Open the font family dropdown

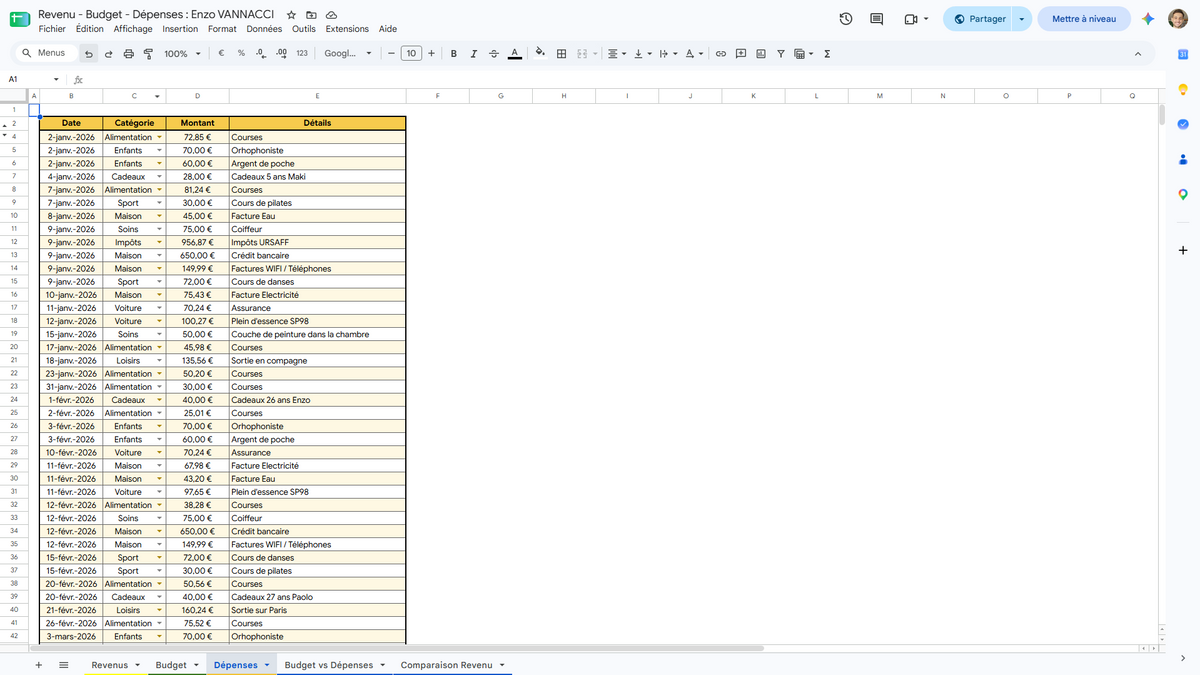point(348,54)
